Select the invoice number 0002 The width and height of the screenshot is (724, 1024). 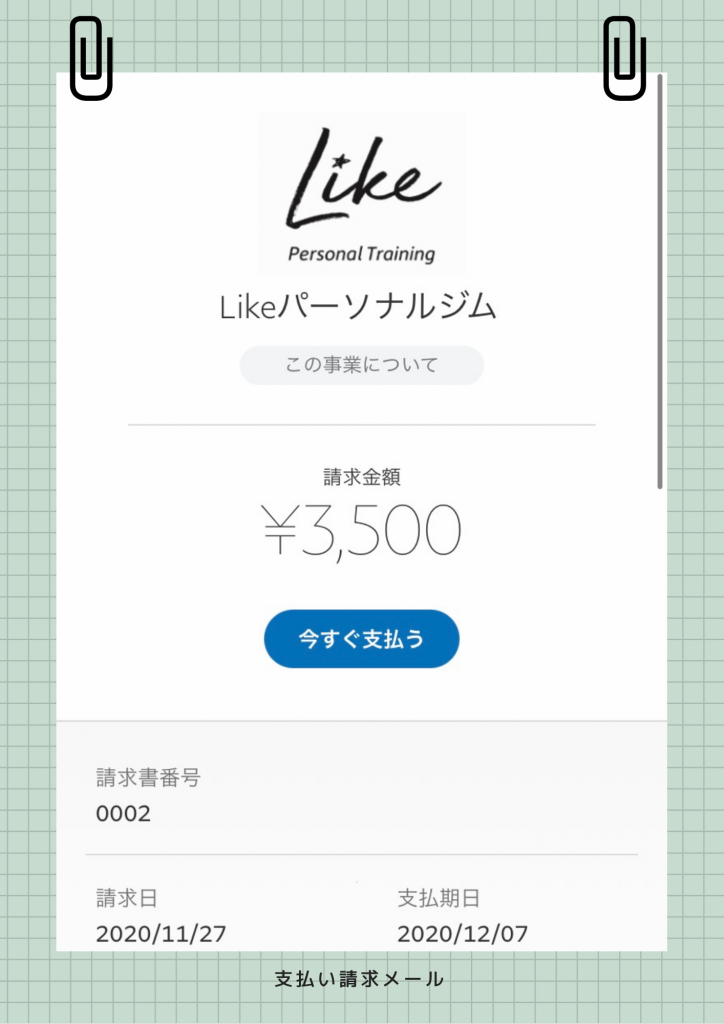pyautogui.click(x=123, y=814)
